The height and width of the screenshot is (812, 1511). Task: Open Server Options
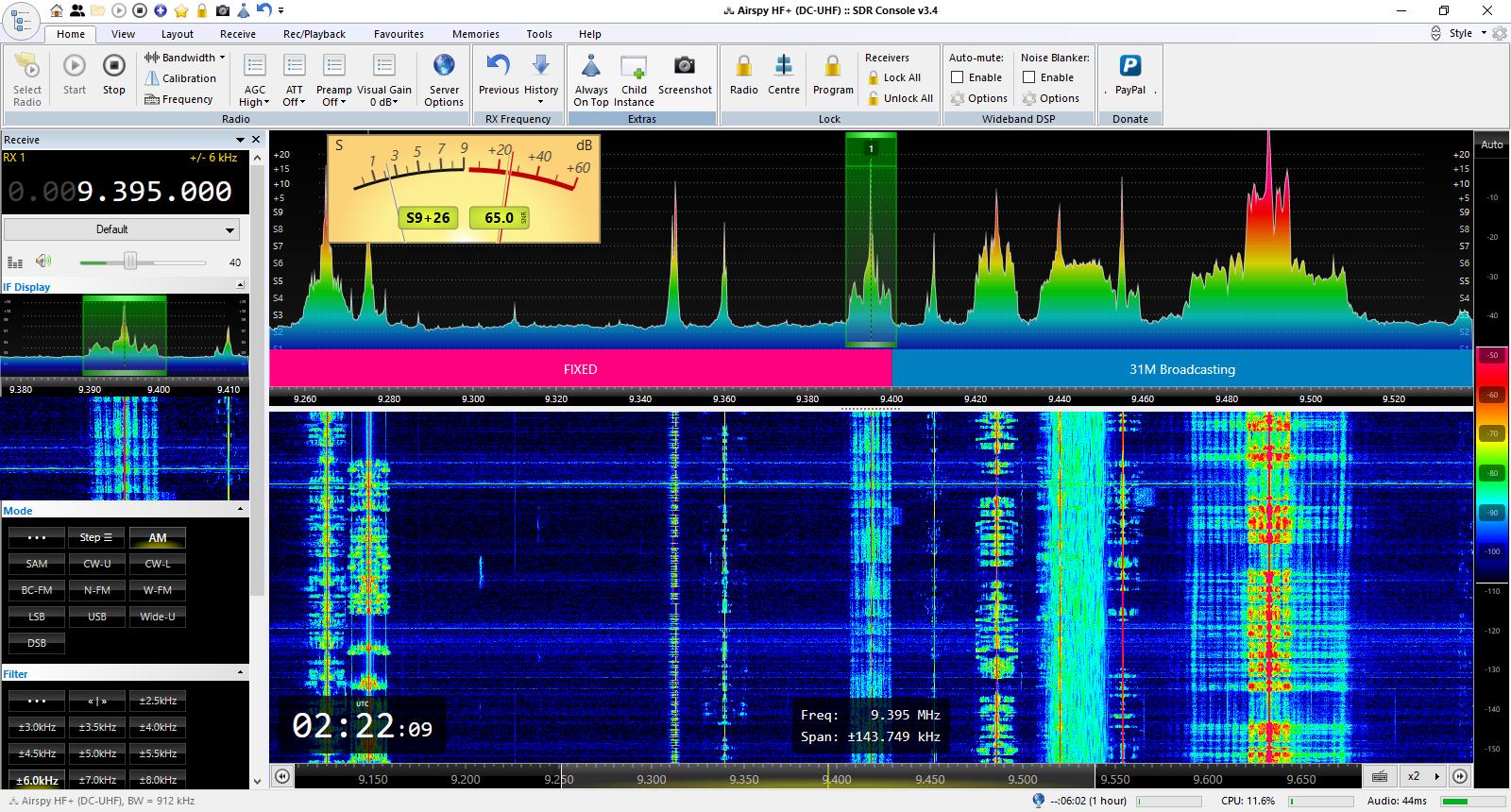click(444, 79)
